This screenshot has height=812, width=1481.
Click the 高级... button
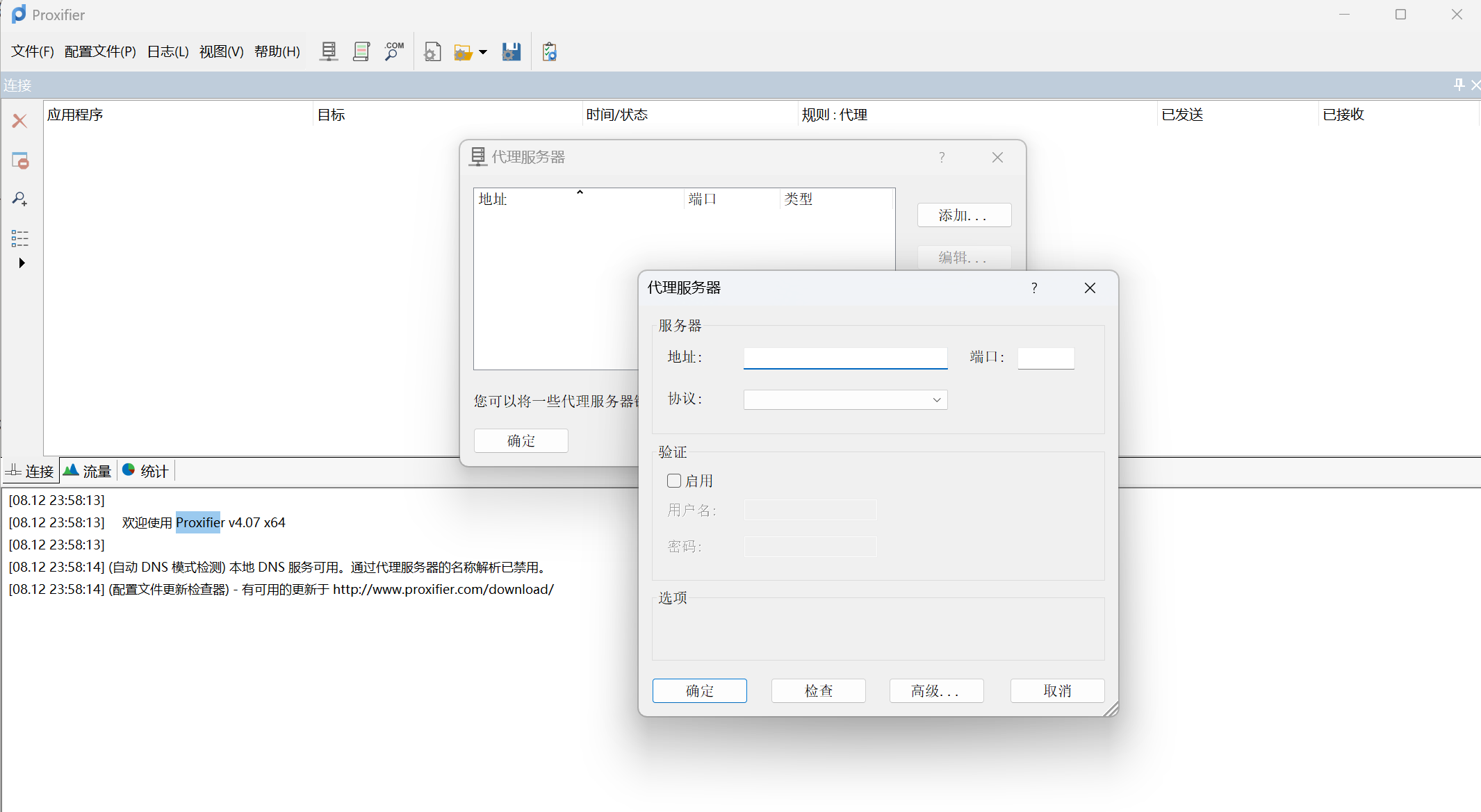pos(936,690)
